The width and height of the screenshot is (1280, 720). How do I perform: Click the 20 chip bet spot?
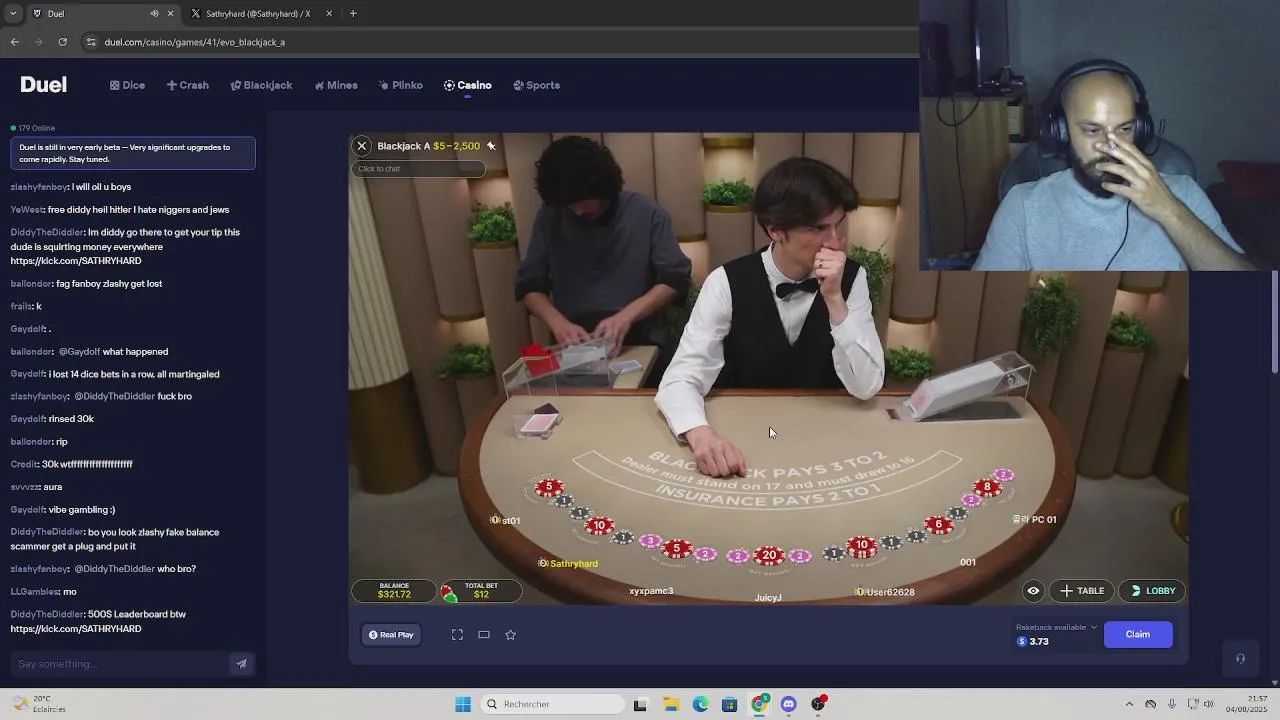tap(768, 555)
